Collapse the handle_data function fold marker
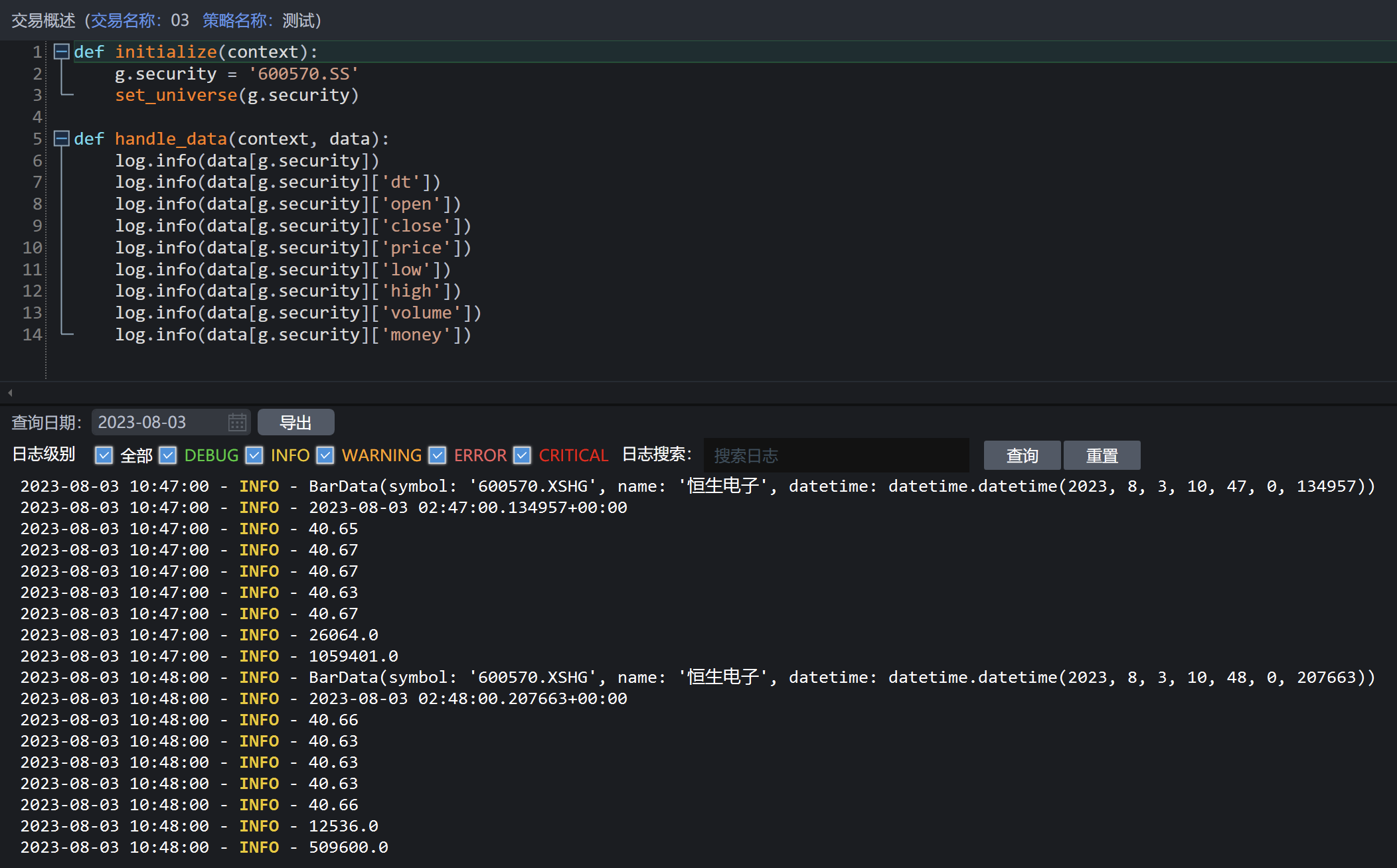Viewport: 1397px width, 868px height. (62, 139)
